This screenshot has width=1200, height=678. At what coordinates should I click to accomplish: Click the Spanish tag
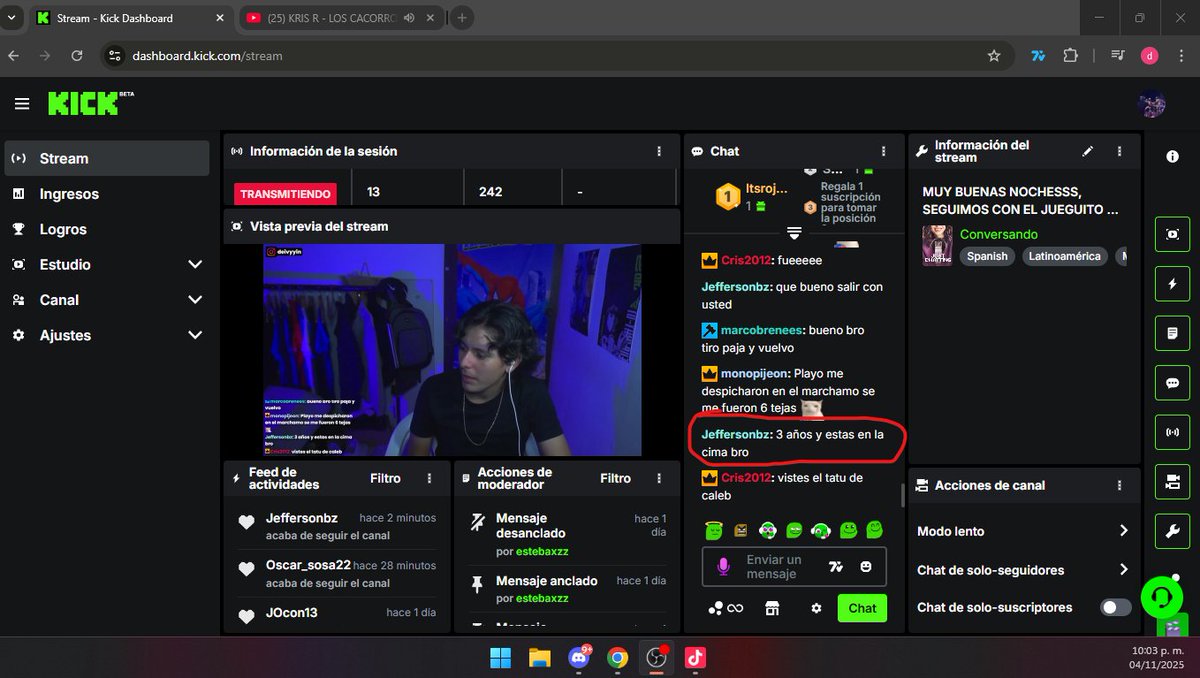pos(987,256)
